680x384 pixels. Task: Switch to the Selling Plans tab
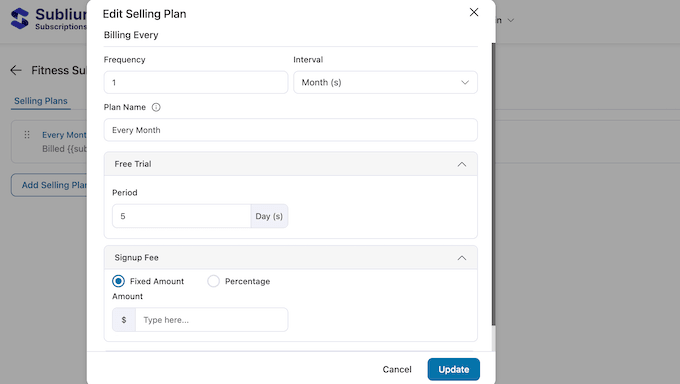pyautogui.click(x=41, y=101)
